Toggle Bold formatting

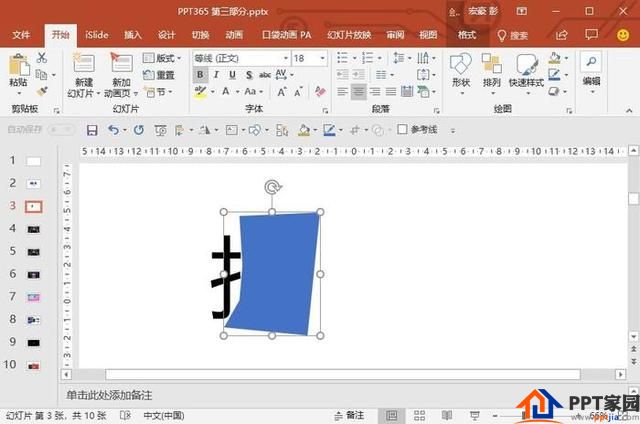tap(200, 75)
